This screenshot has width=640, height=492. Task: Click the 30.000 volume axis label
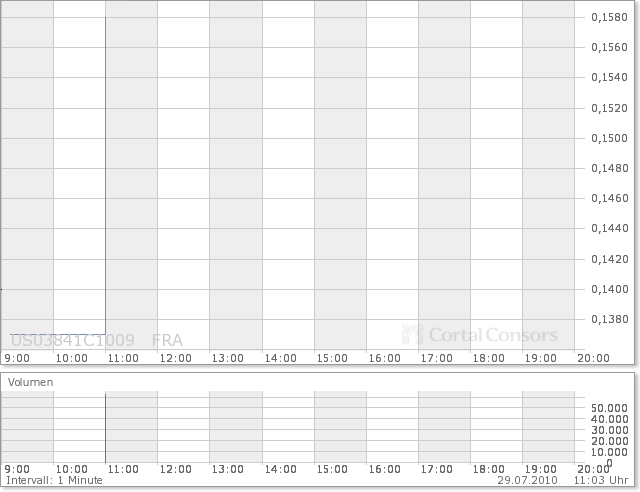pyautogui.click(x=609, y=430)
